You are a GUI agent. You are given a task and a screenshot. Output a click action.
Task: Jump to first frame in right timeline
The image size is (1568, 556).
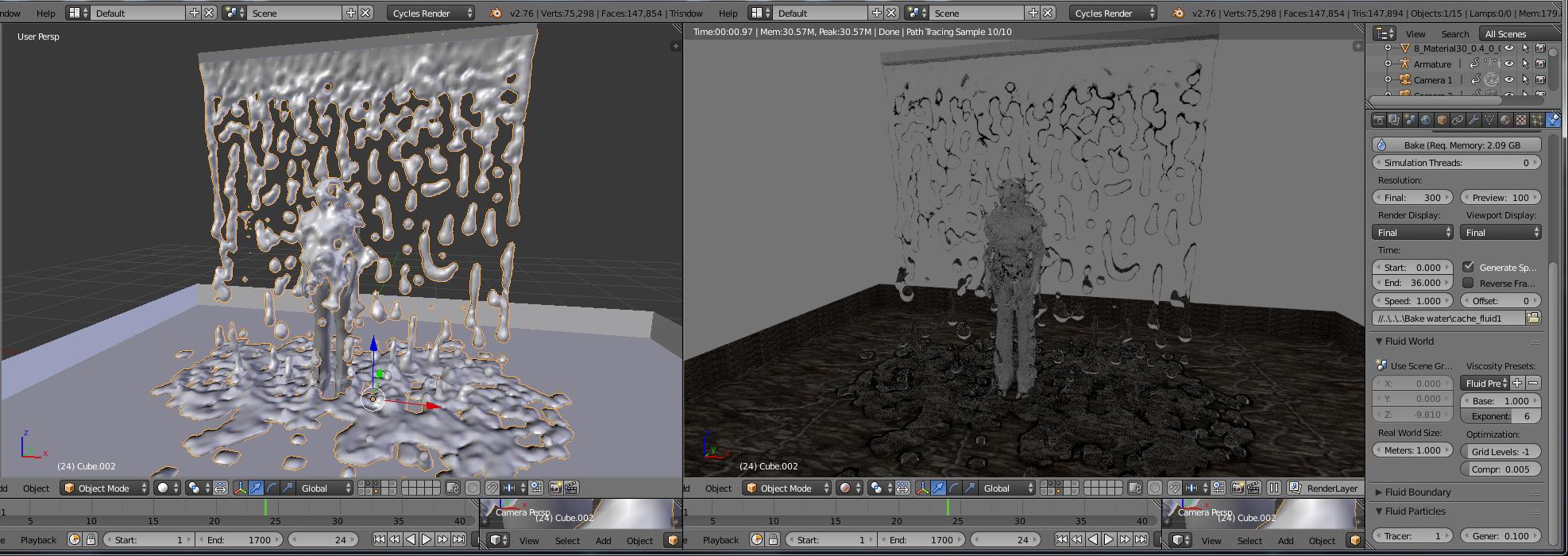click(x=1061, y=539)
